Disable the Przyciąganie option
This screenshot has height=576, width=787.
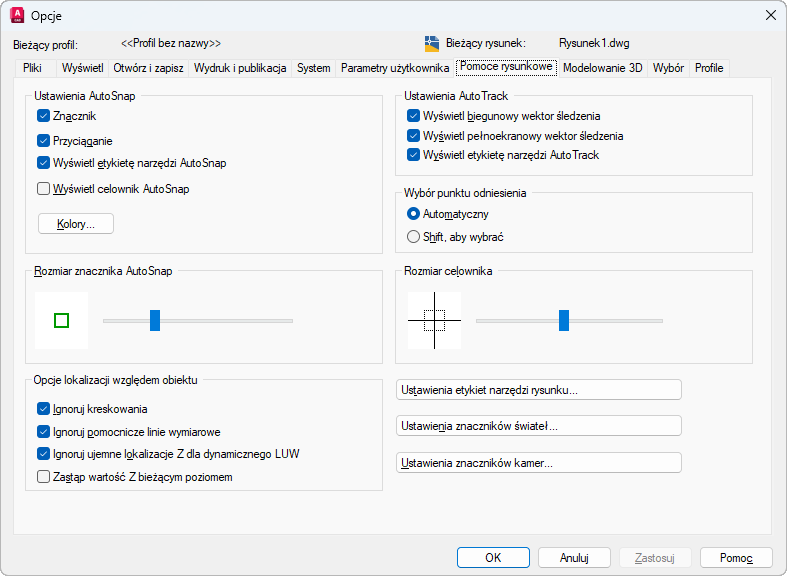coord(44,141)
